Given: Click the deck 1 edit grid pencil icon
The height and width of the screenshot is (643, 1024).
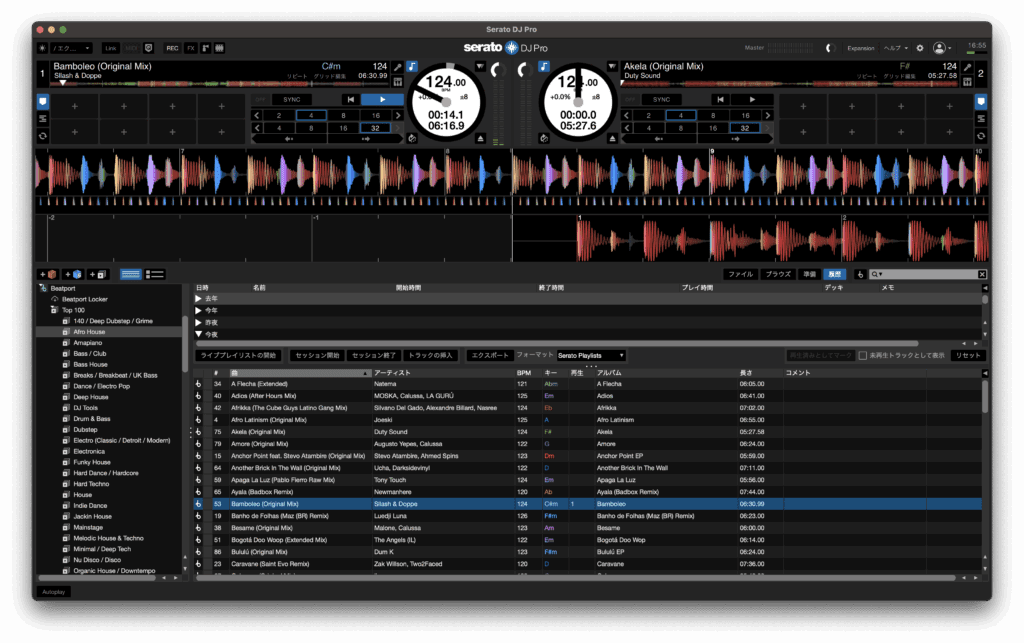Looking at the screenshot, I should [398, 67].
